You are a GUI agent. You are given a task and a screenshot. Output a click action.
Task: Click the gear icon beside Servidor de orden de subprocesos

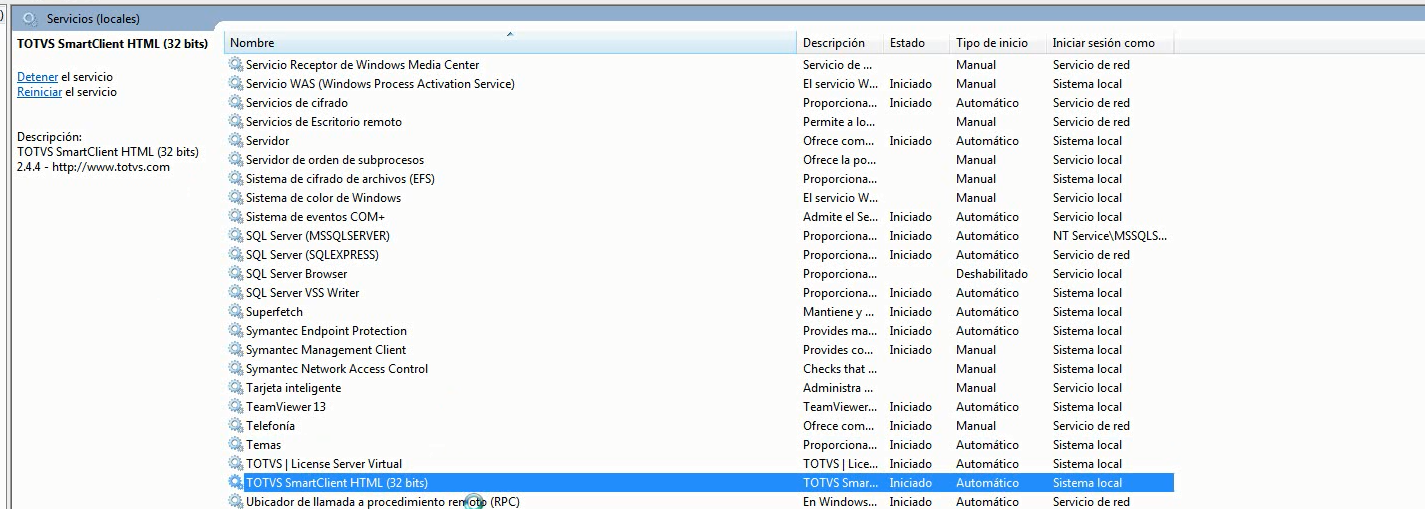point(236,160)
